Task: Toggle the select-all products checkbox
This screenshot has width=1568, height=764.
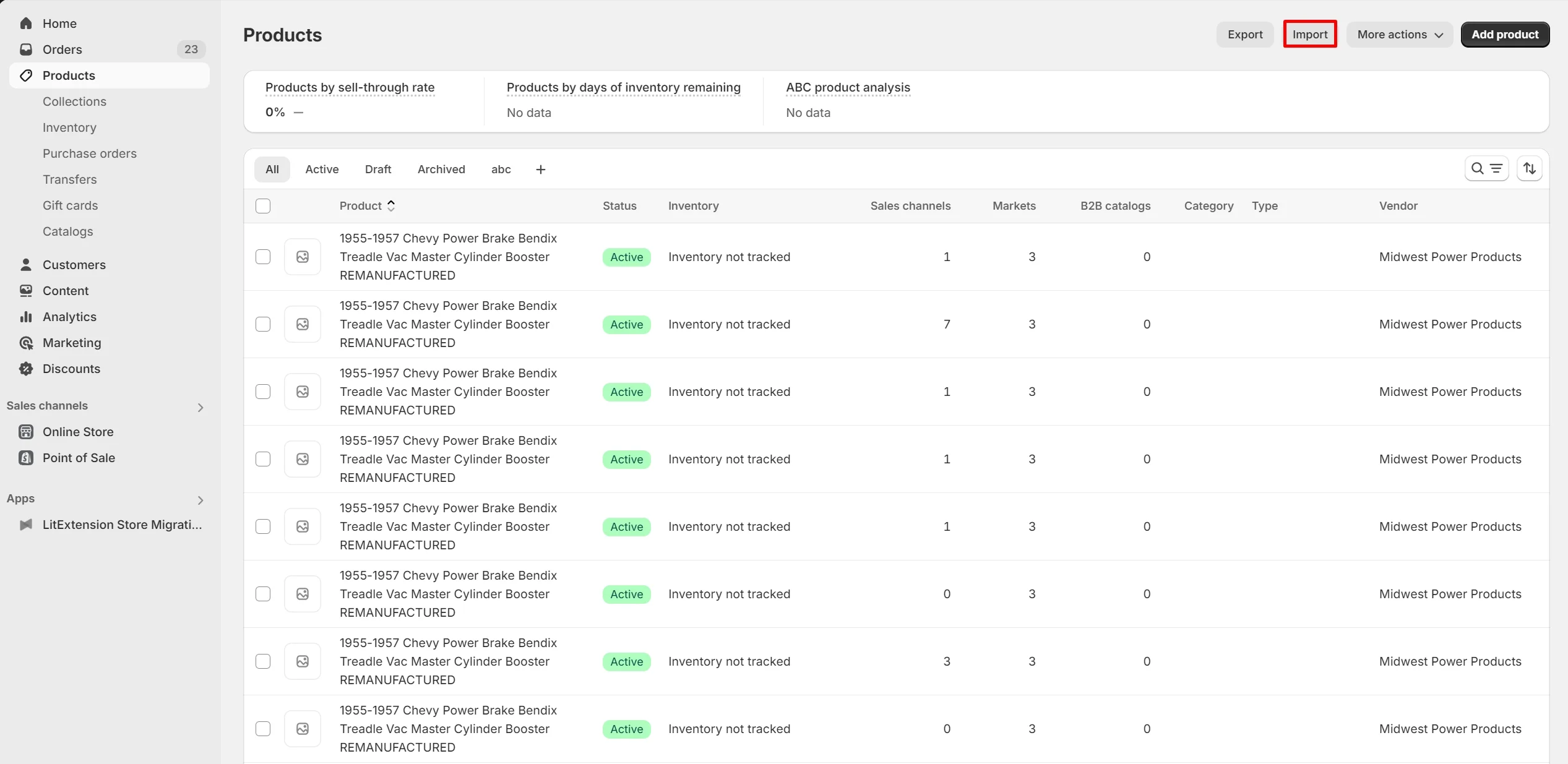Action: (x=263, y=206)
